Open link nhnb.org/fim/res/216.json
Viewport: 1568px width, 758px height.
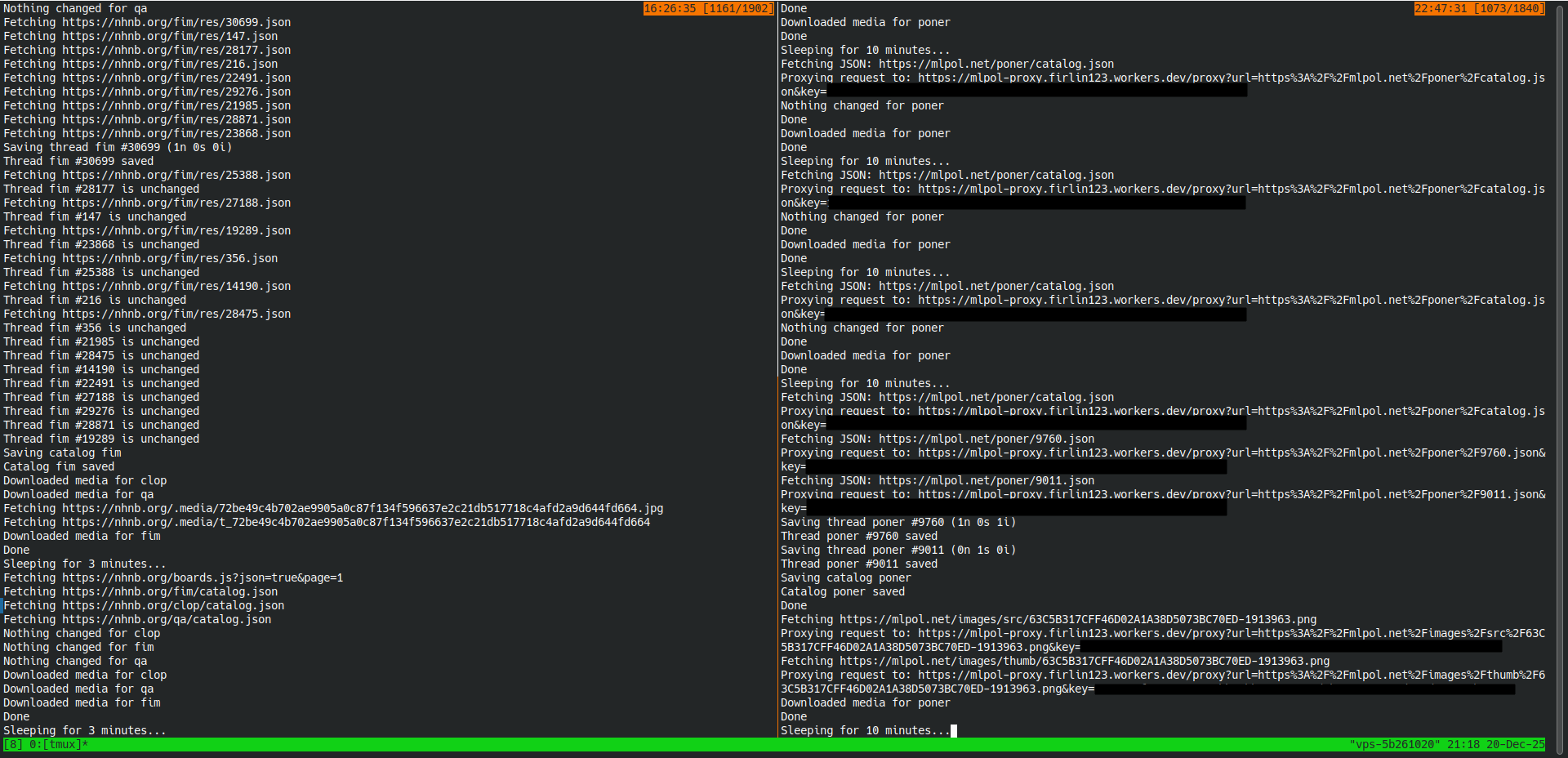[170, 64]
